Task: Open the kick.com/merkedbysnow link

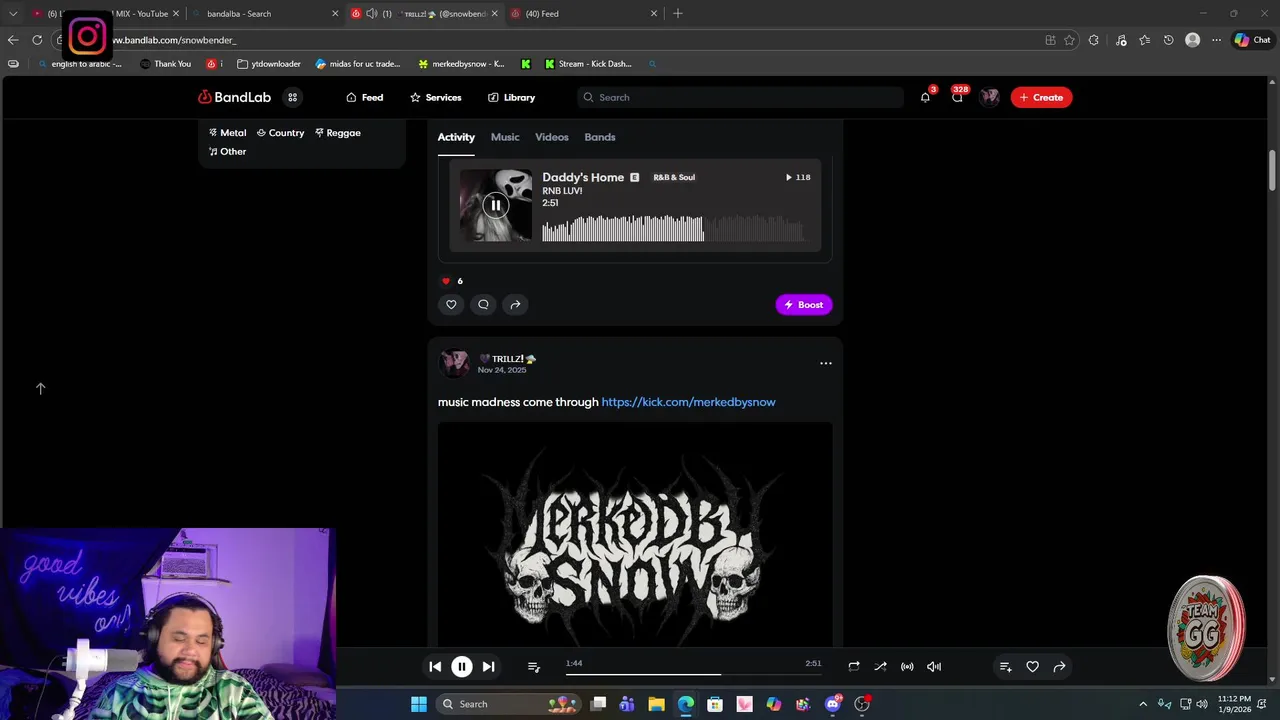Action: coord(688,402)
